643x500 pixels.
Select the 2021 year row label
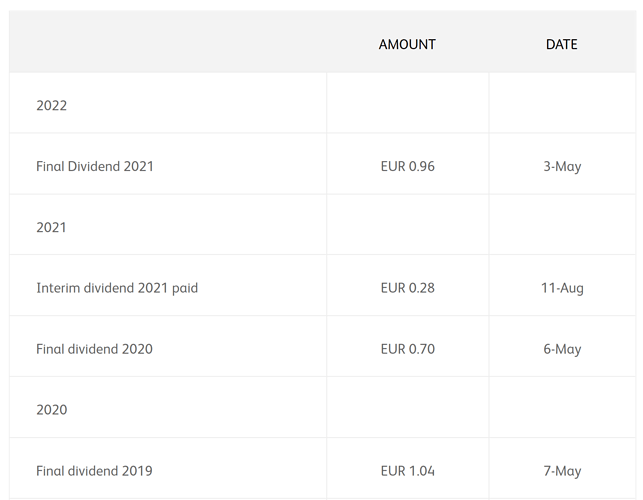tap(51, 227)
